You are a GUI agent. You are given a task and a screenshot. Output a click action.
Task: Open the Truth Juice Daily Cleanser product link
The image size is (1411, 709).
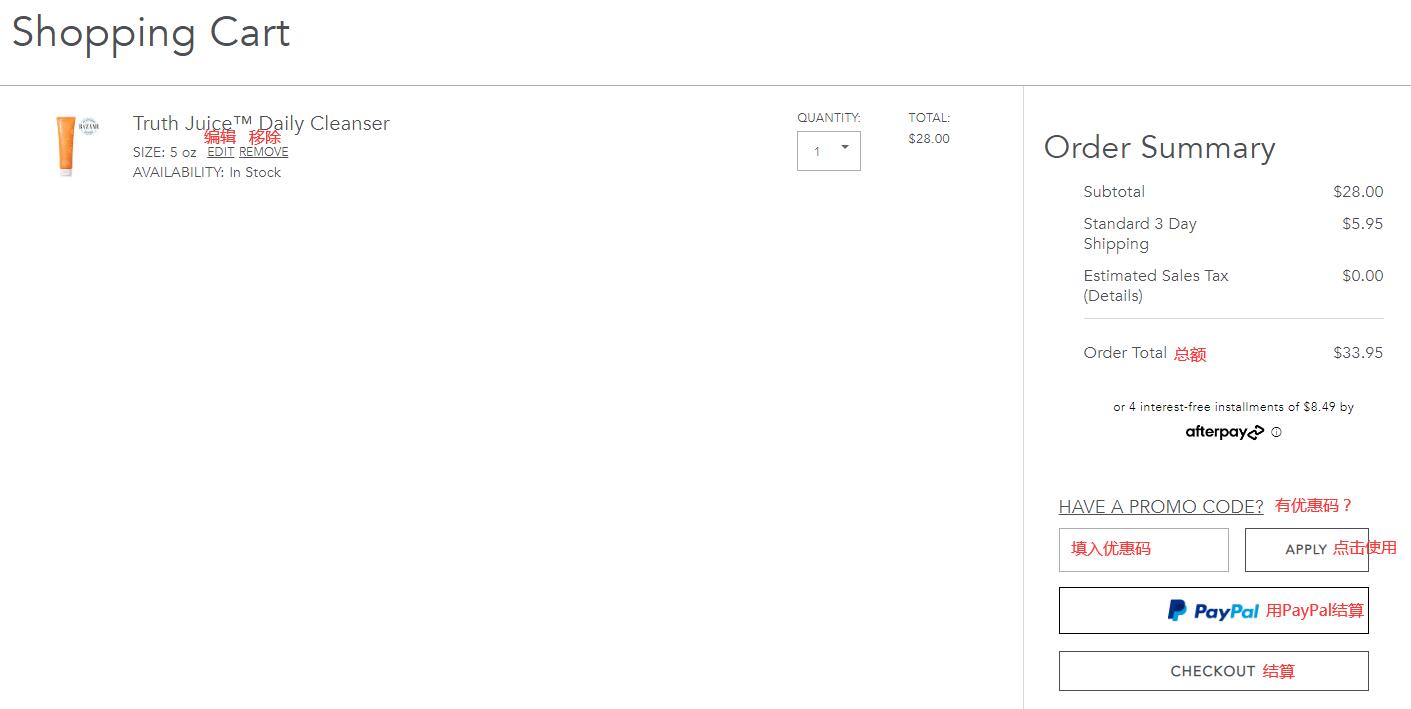[261, 123]
